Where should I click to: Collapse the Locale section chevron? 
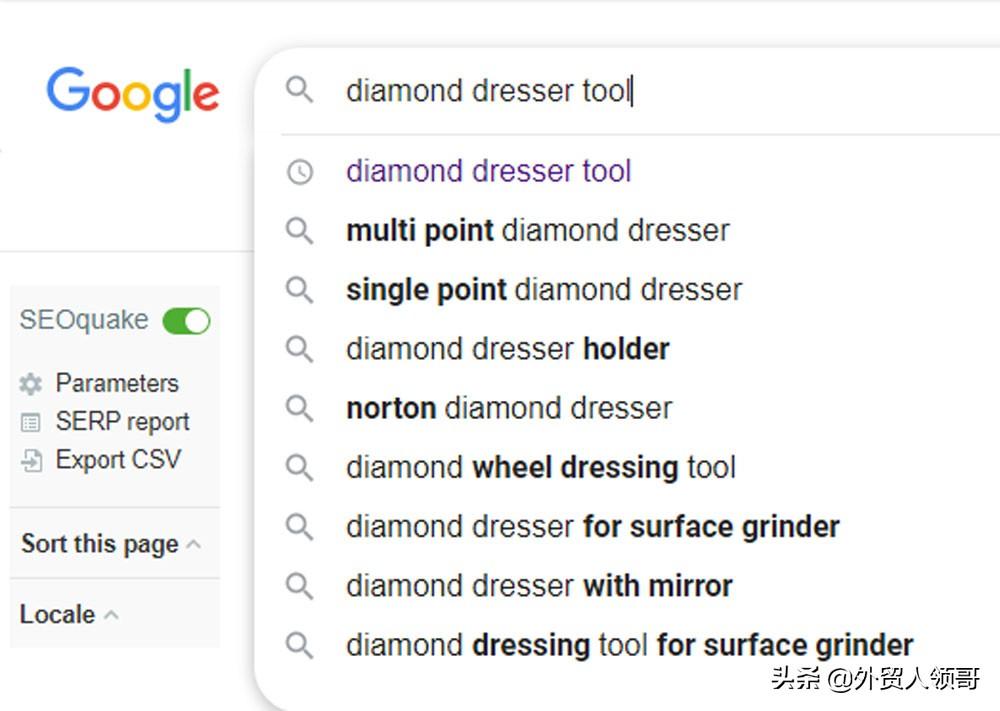[111, 615]
